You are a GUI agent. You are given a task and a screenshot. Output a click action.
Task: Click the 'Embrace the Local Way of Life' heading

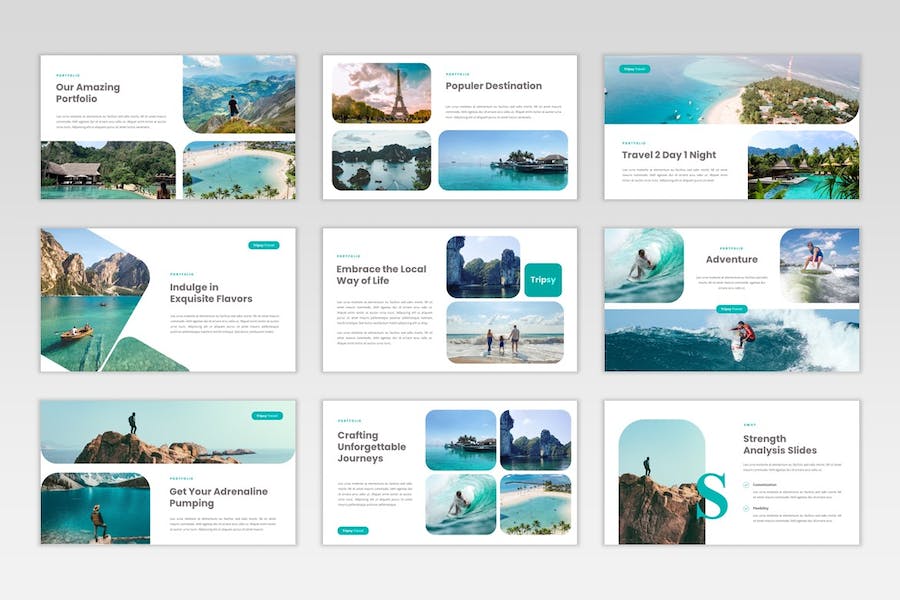point(381,275)
